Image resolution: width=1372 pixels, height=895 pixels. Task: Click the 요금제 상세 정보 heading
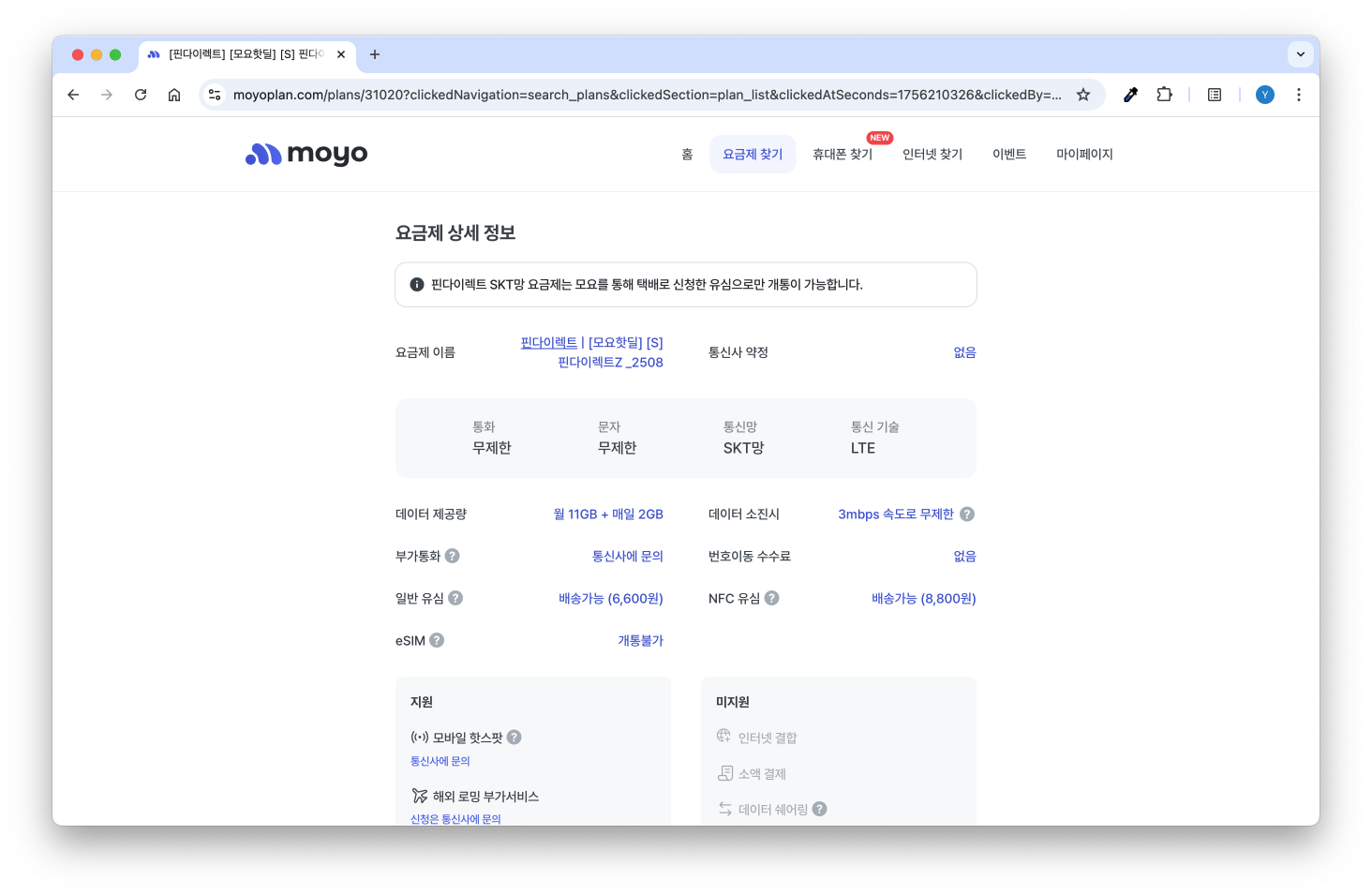tap(455, 232)
